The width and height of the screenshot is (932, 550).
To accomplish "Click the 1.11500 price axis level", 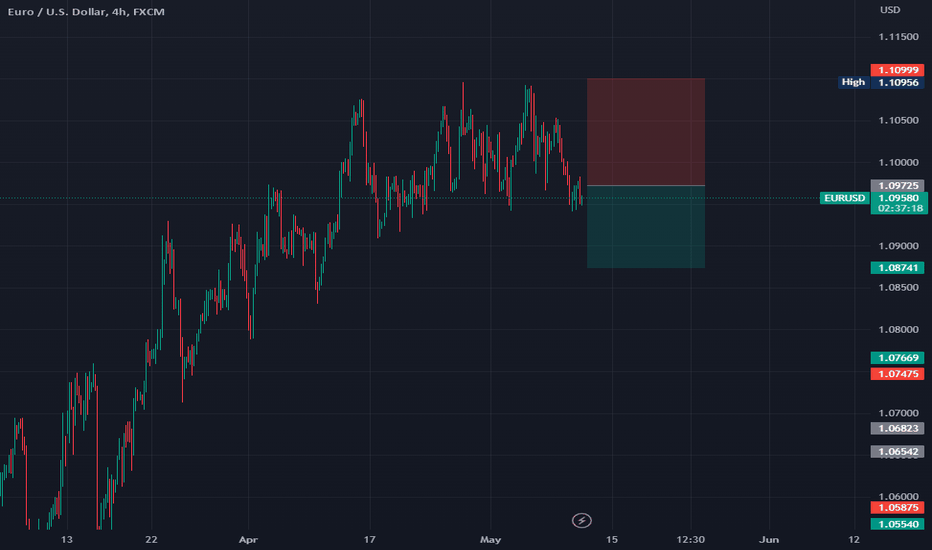I will (x=899, y=37).
